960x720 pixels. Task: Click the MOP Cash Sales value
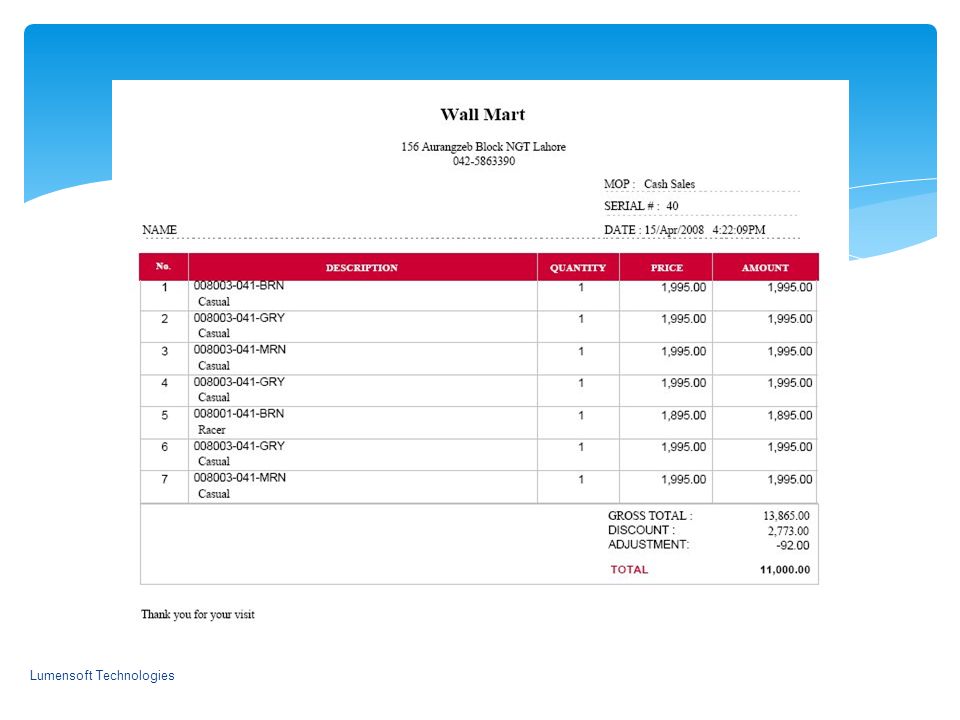[x=669, y=184]
